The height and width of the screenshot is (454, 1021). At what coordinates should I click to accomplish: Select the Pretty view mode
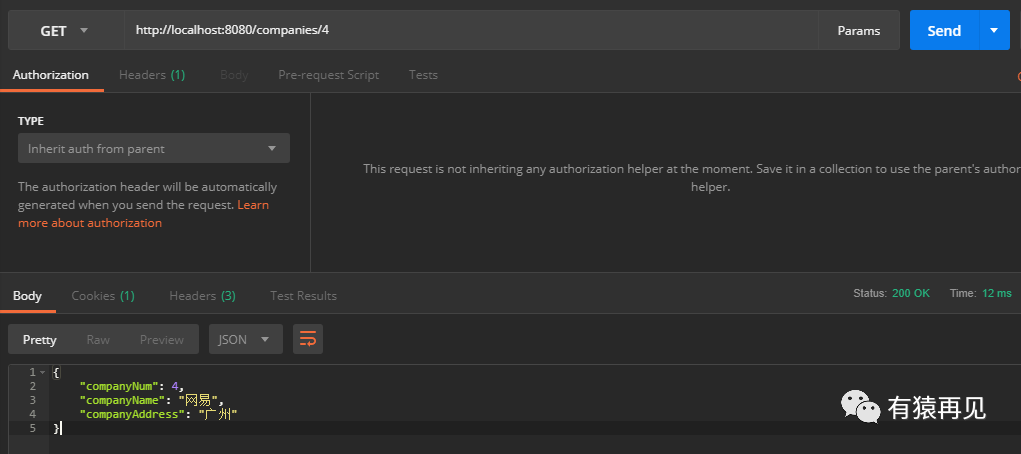coord(40,340)
